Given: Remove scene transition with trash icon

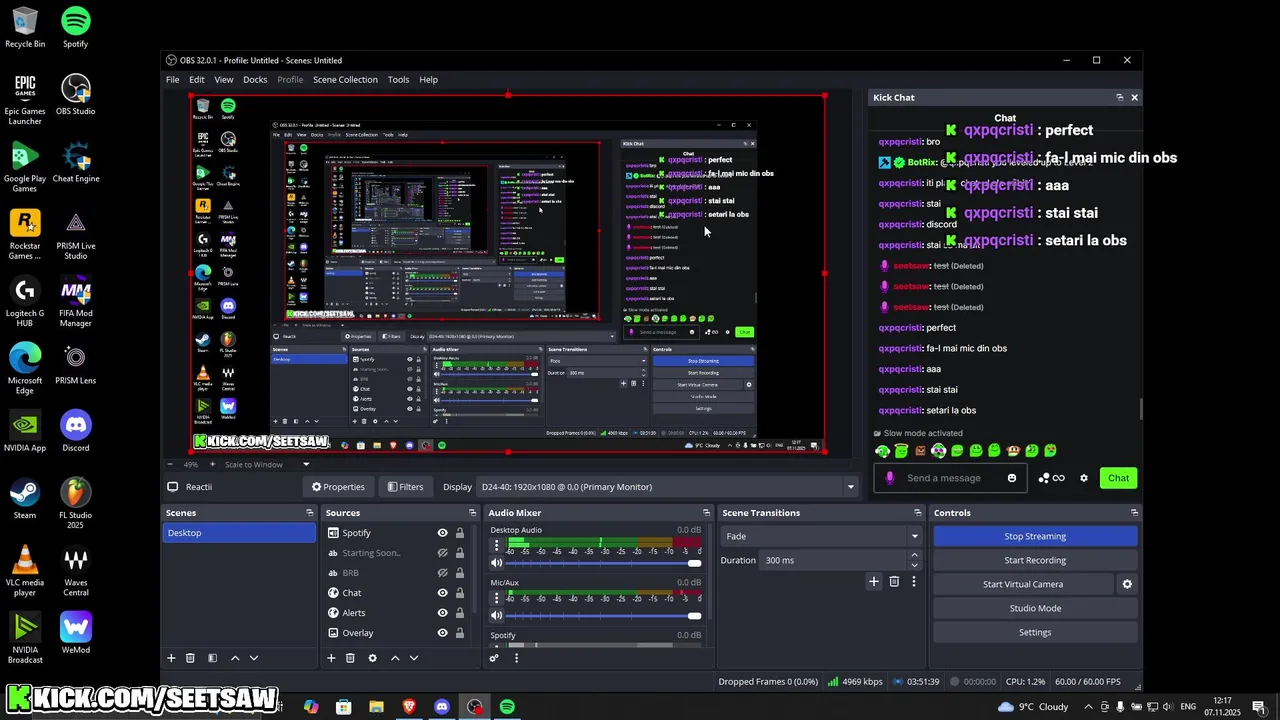Looking at the screenshot, I should (x=894, y=581).
